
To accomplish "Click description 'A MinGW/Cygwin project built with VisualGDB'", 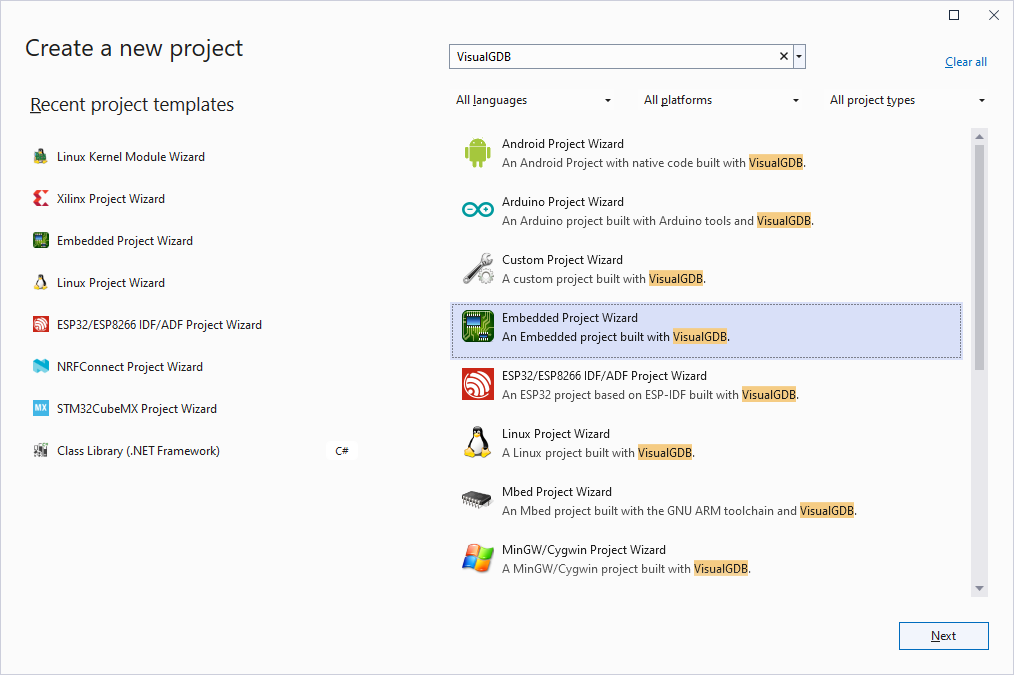I will [x=626, y=569].
